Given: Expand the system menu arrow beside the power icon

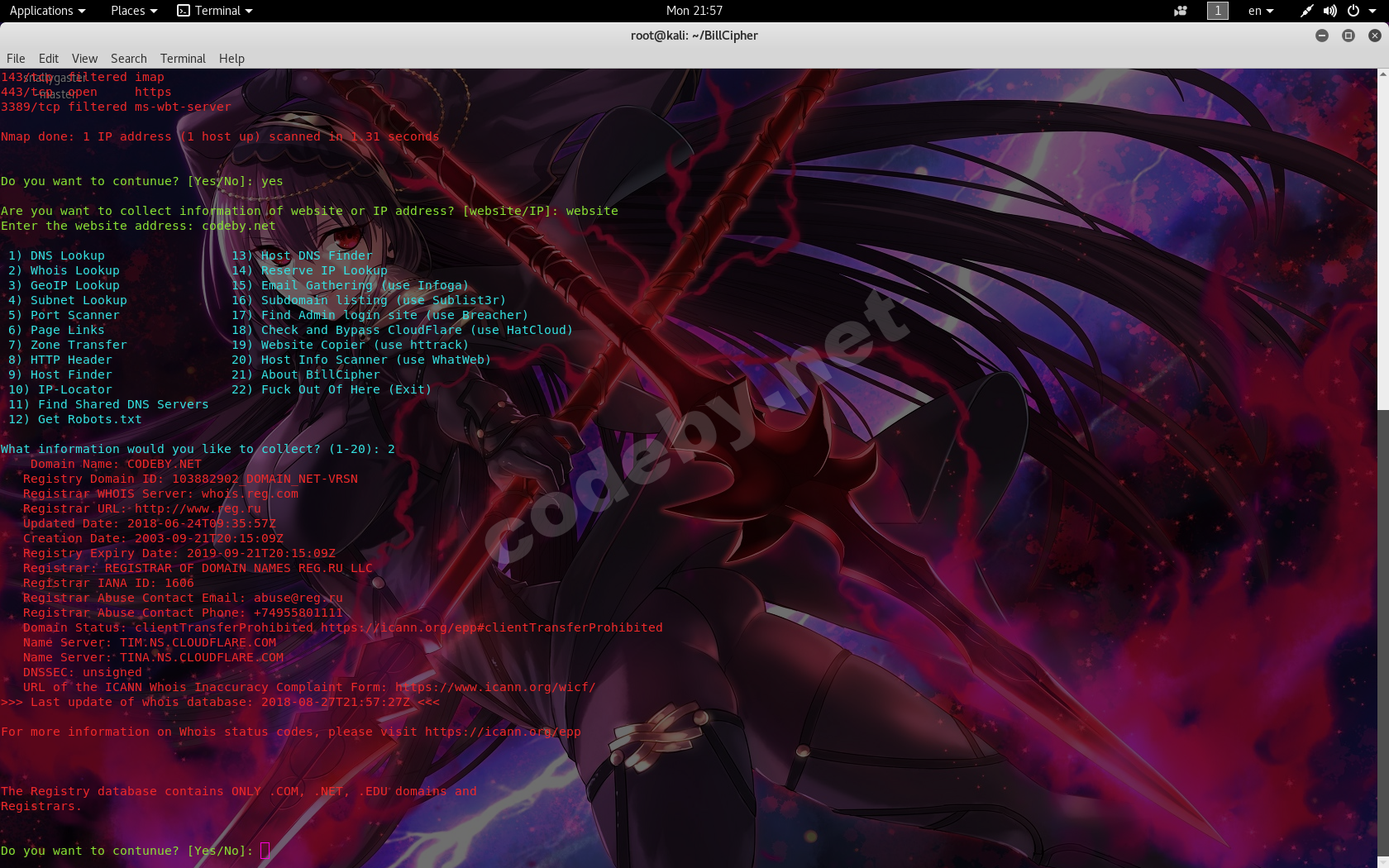Looking at the screenshot, I should (1372, 11).
